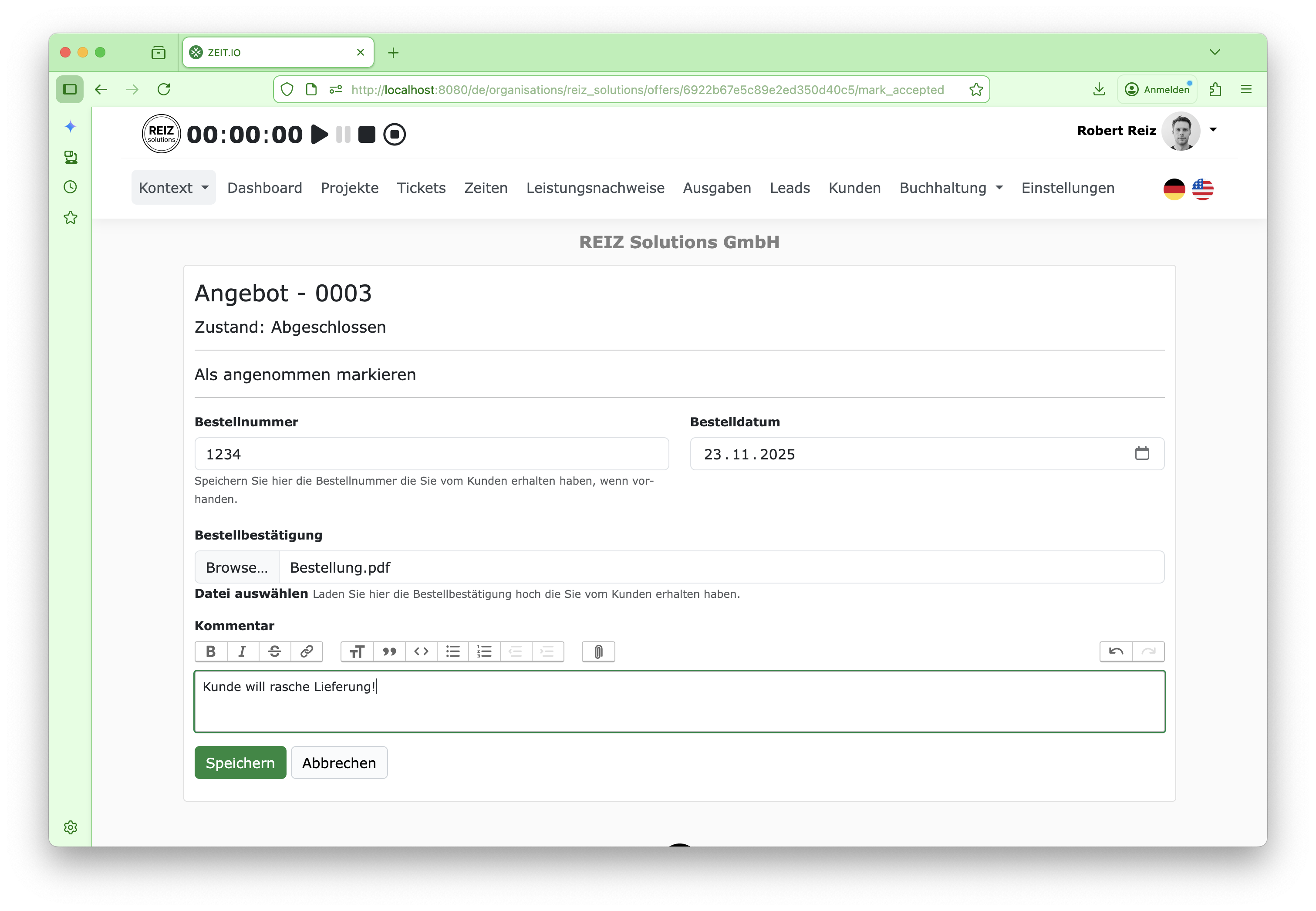Open the Leistungsnachweise page
1316x911 pixels.
tap(595, 187)
